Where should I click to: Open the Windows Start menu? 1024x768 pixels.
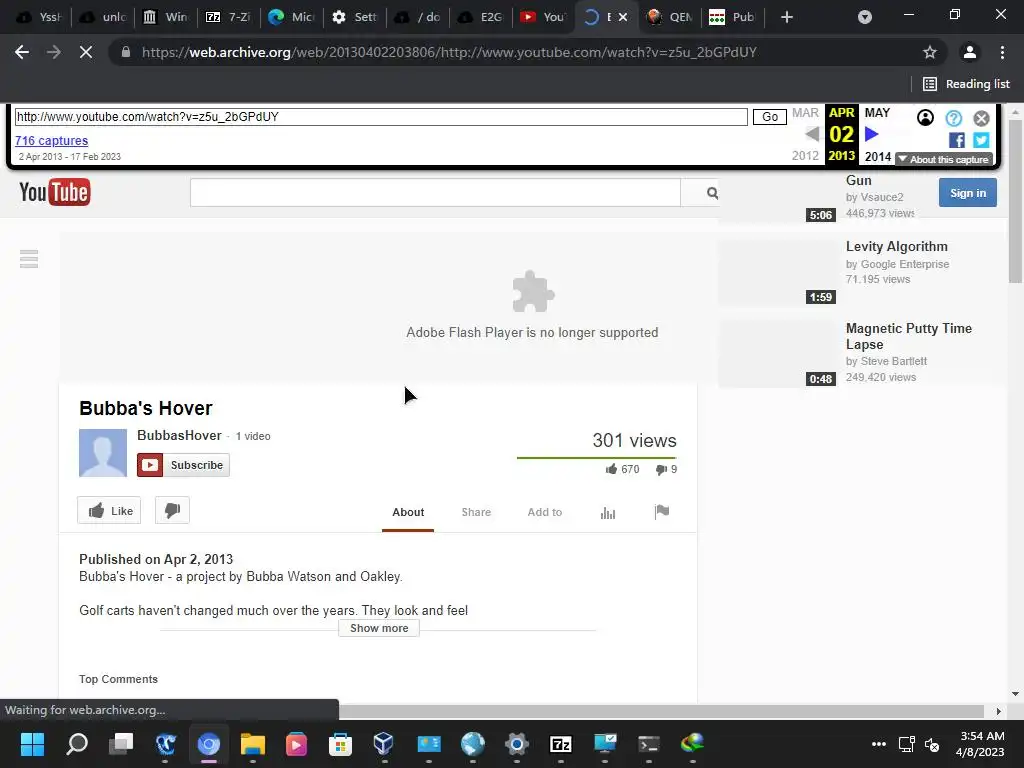tap(32, 743)
